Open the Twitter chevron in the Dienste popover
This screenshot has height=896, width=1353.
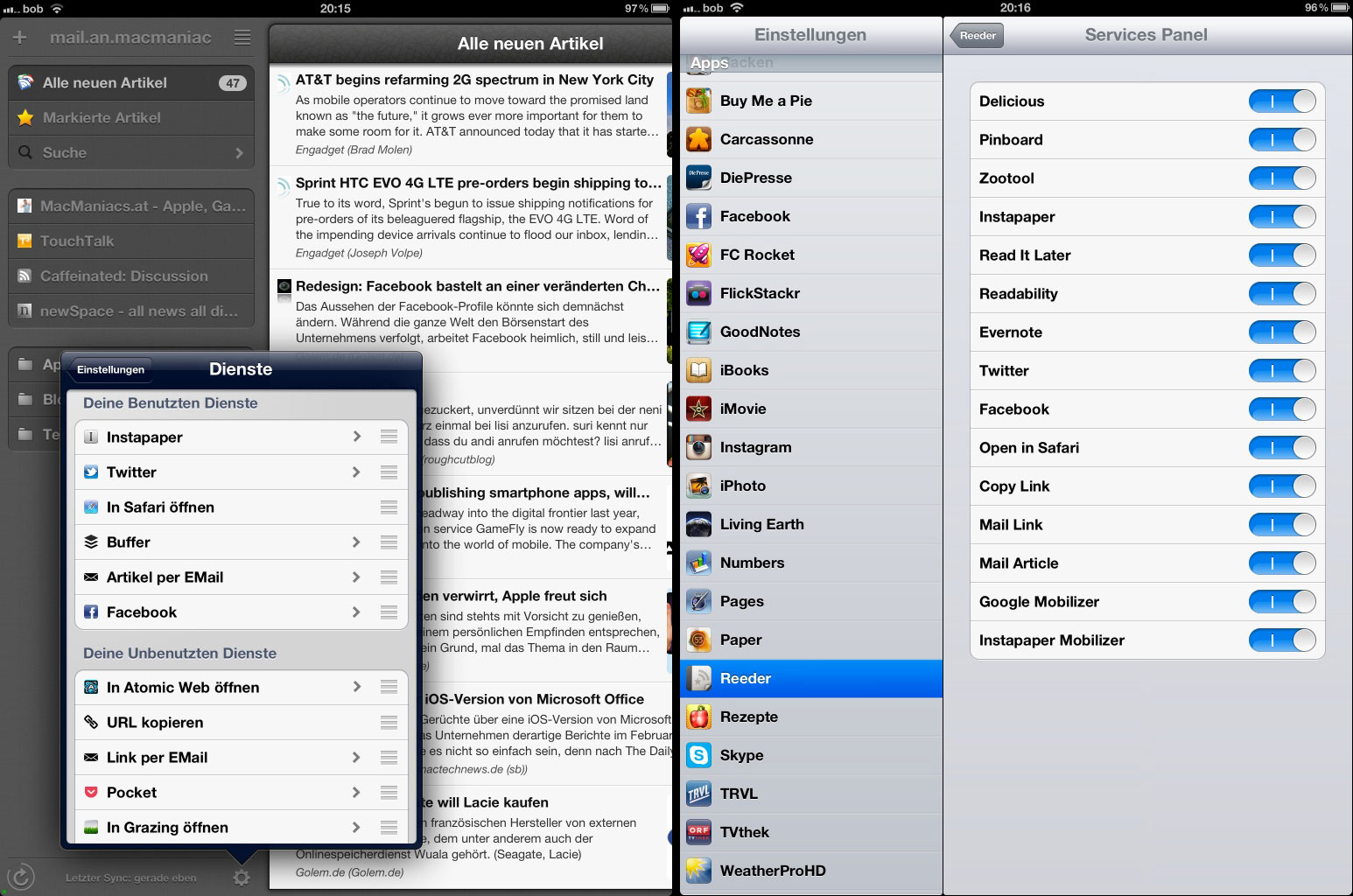[356, 472]
